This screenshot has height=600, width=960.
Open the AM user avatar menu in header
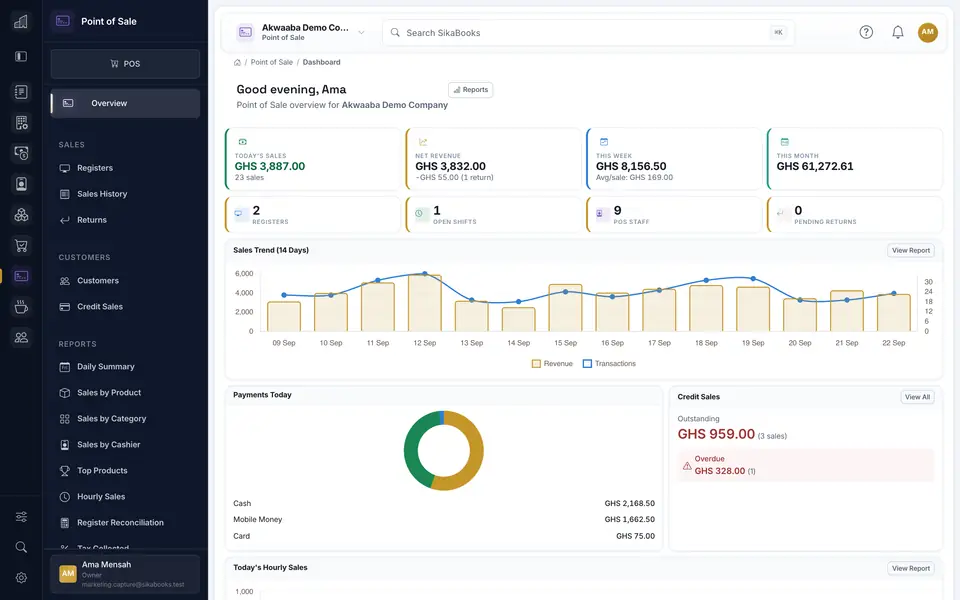(x=928, y=32)
